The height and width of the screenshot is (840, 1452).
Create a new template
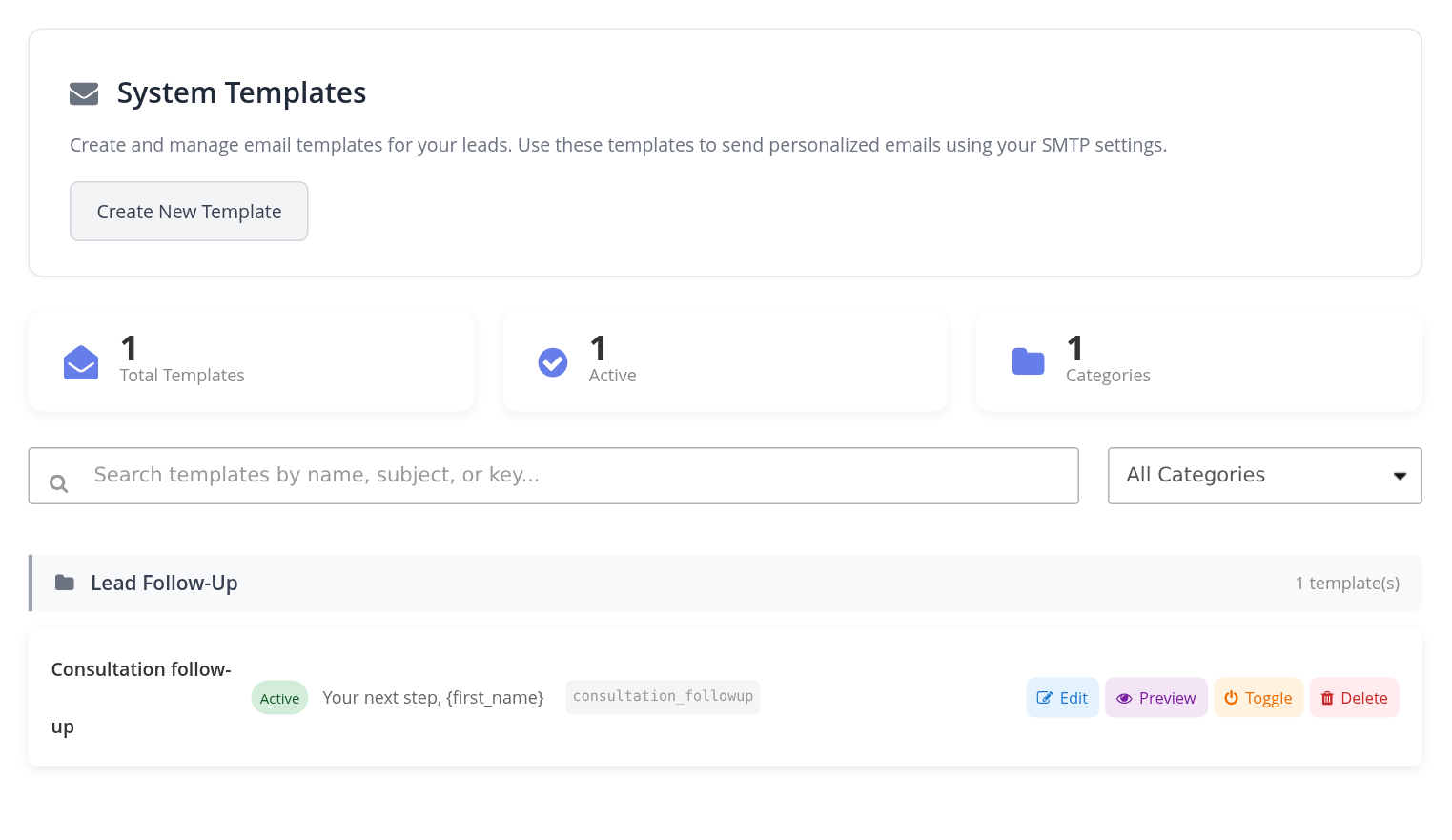189,212
